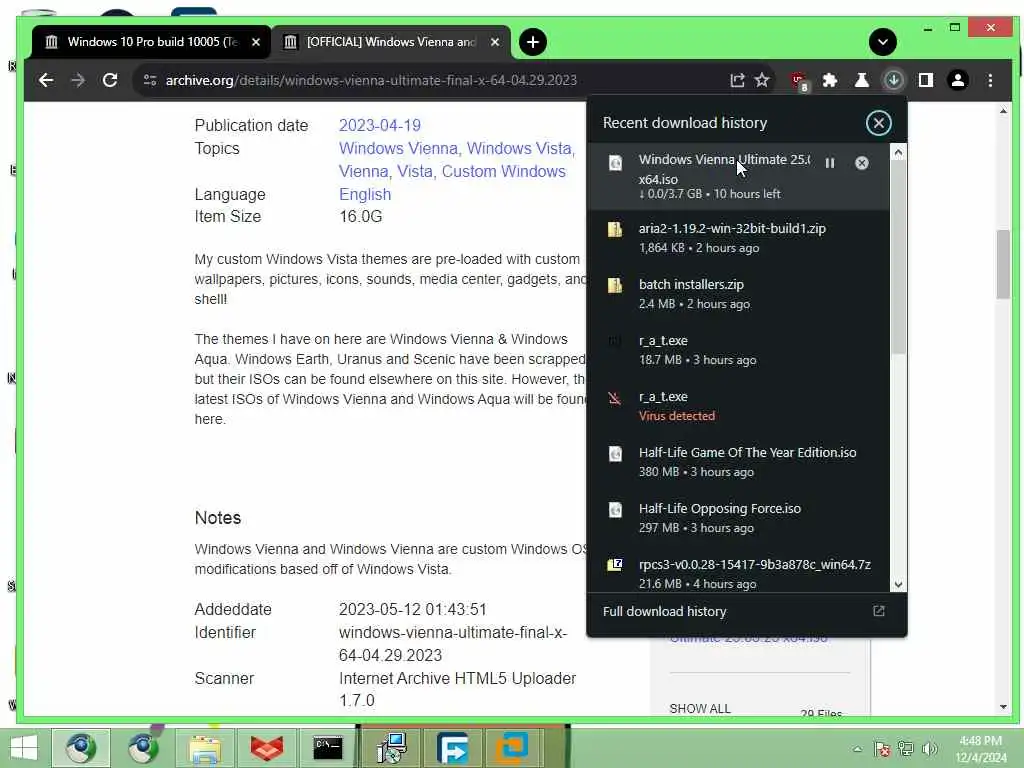Open the uBlock extension icon
The width and height of the screenshot is (1024, 768).
[798, 81]
